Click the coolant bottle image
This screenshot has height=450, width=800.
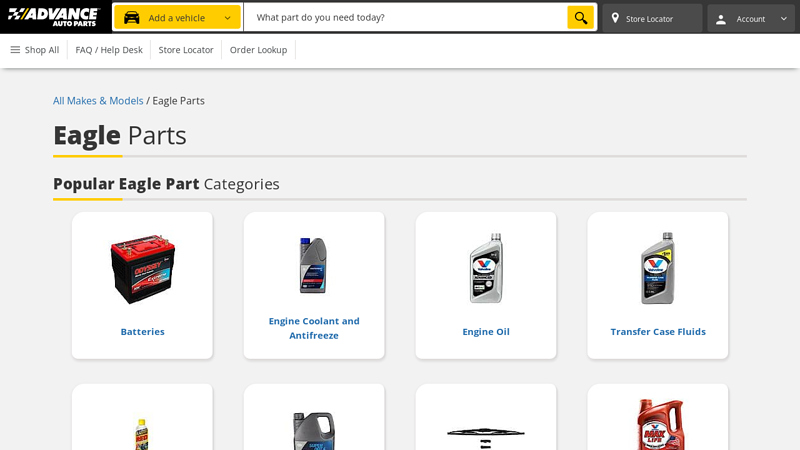(313, 265)
